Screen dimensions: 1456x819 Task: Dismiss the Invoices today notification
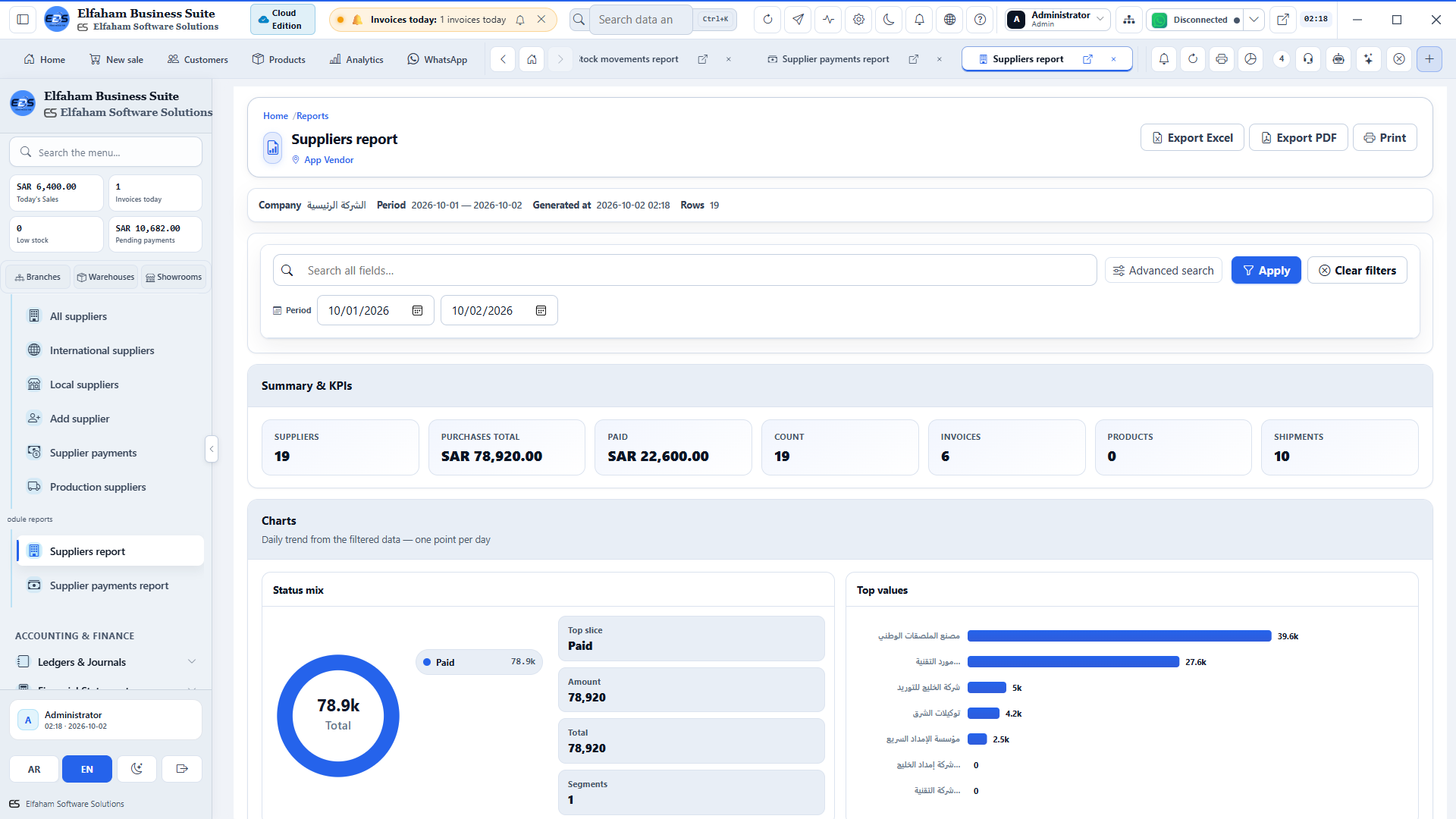tap(541, 20)
